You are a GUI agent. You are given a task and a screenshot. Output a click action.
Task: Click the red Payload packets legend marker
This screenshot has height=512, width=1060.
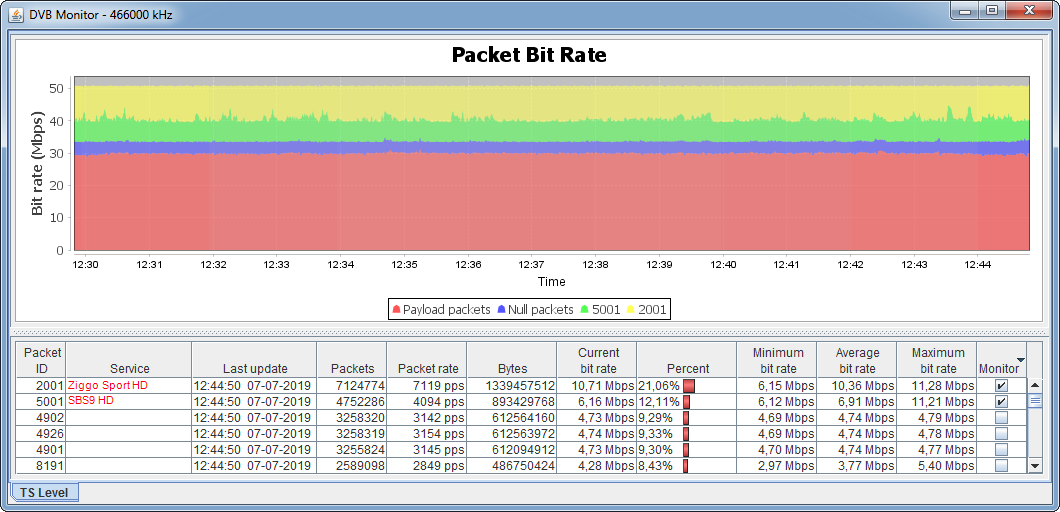click(397, 310)
